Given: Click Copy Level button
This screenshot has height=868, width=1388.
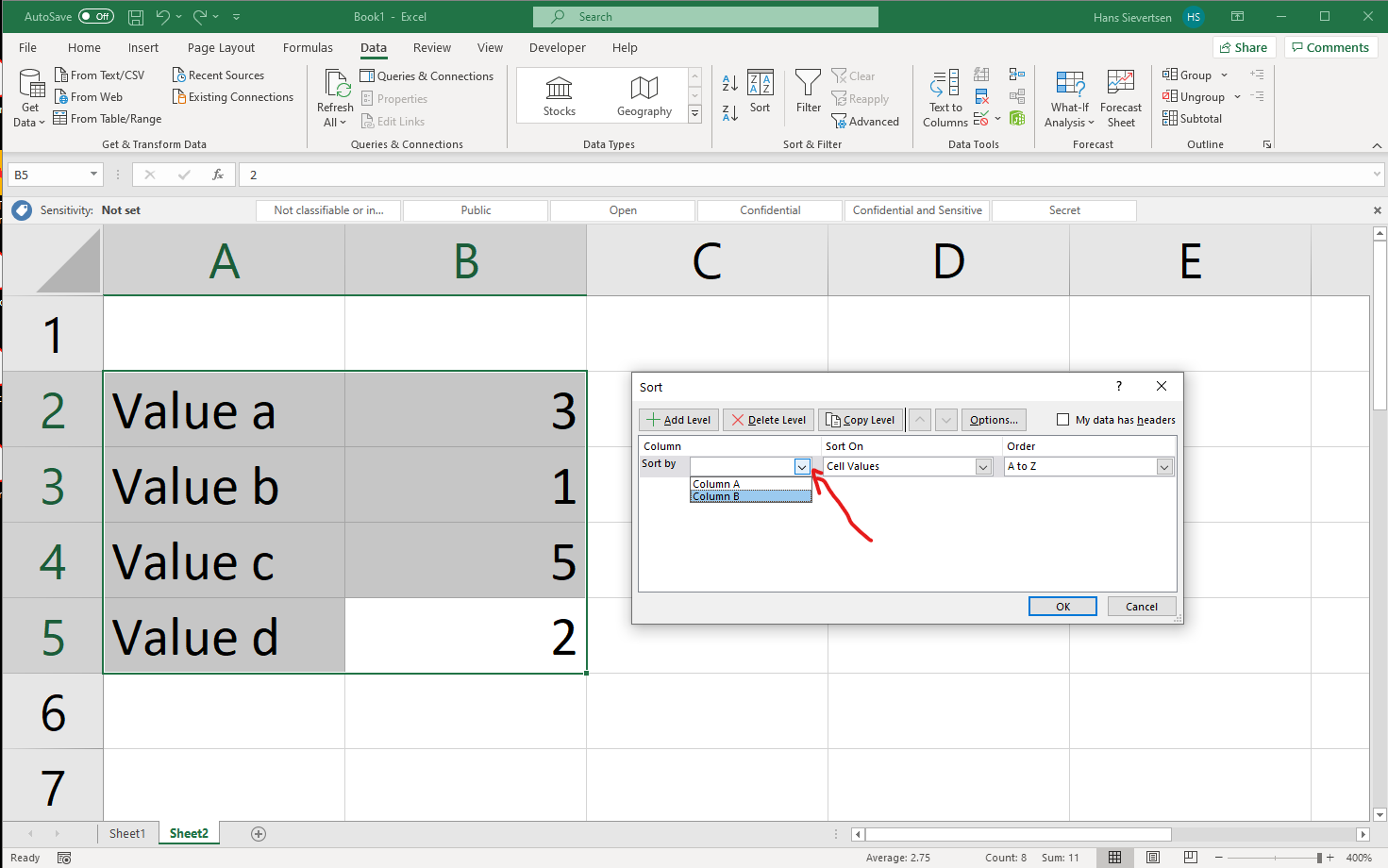Looking at the screenshot, I should (860, 420).
